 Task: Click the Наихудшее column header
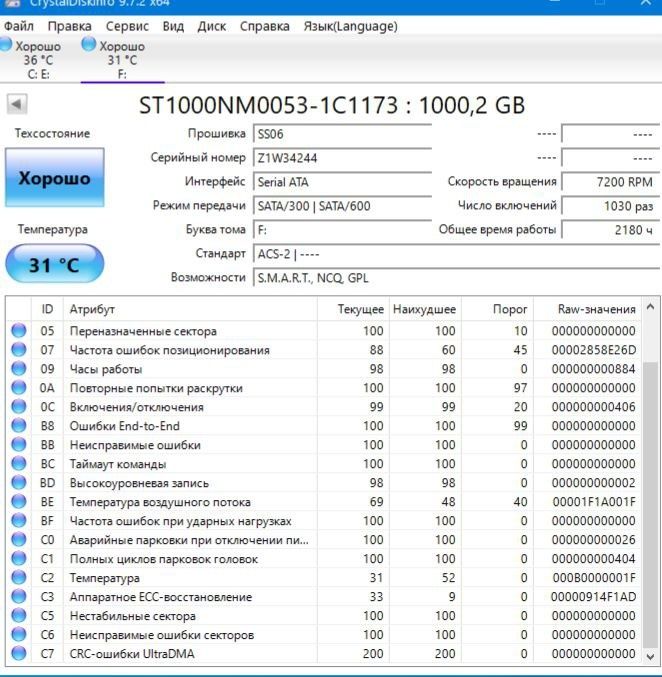425,309
